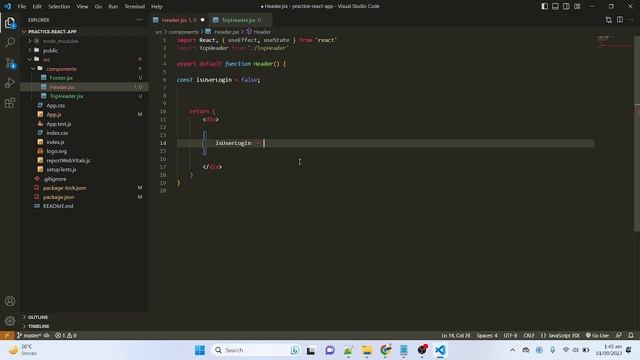This screenshot has height=360, width=640.
Task: Open TopHeader.jsx from the explorer tree
Action: point(66,96)
